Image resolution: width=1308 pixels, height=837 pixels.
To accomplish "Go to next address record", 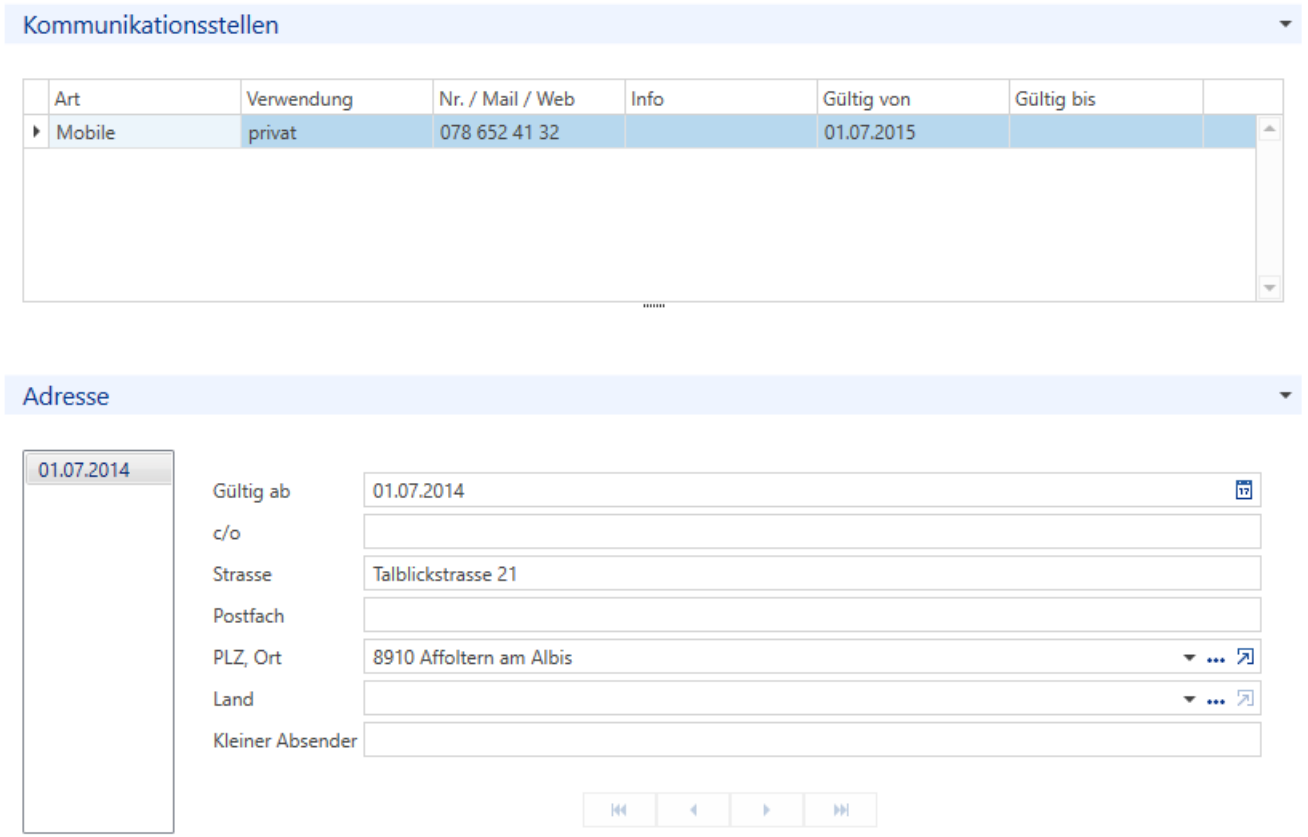I will [766, 810].
